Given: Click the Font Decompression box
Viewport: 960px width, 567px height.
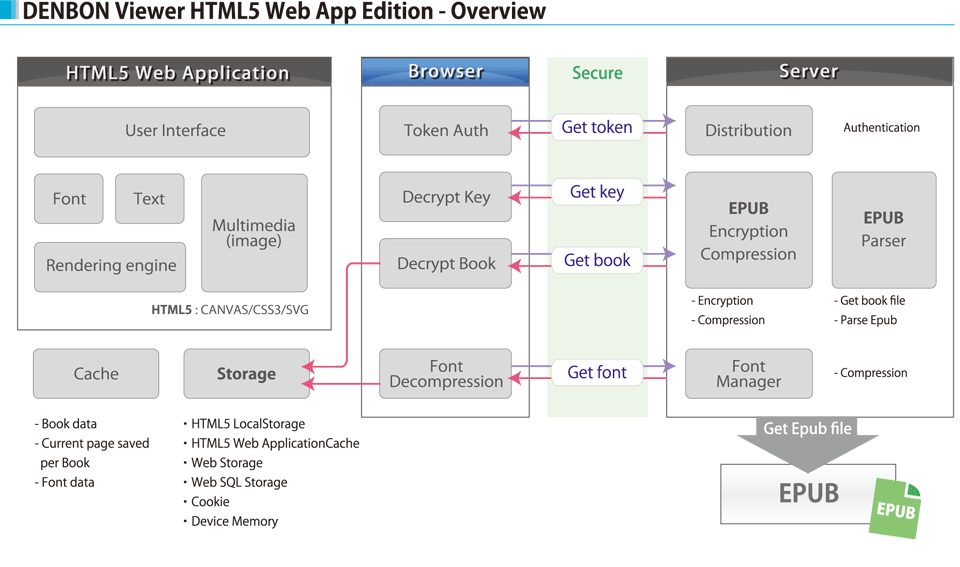Looking at the screenshot, I should click(x=446, y=374).
